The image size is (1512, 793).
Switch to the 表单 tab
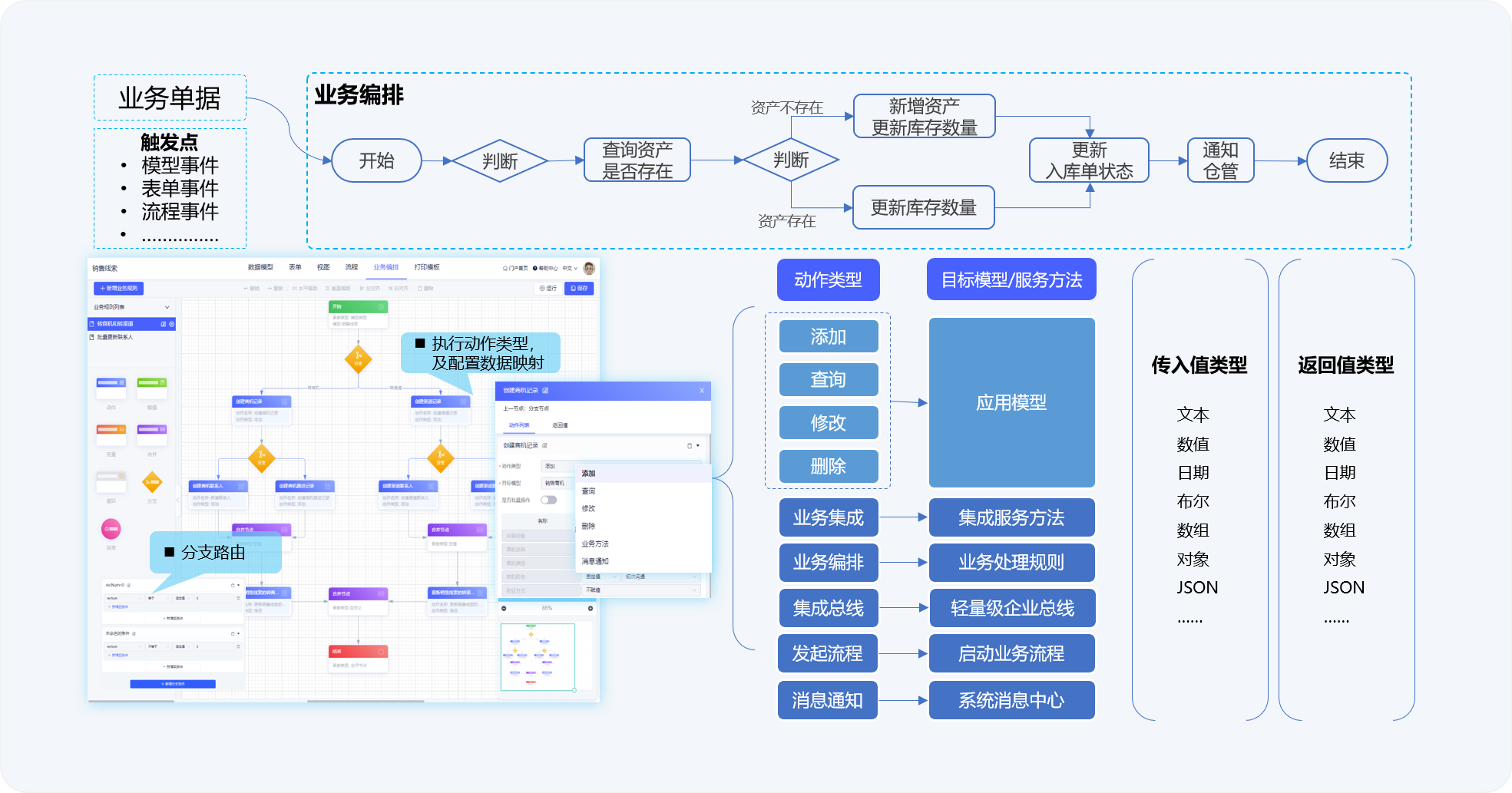[x=295, y=267]
